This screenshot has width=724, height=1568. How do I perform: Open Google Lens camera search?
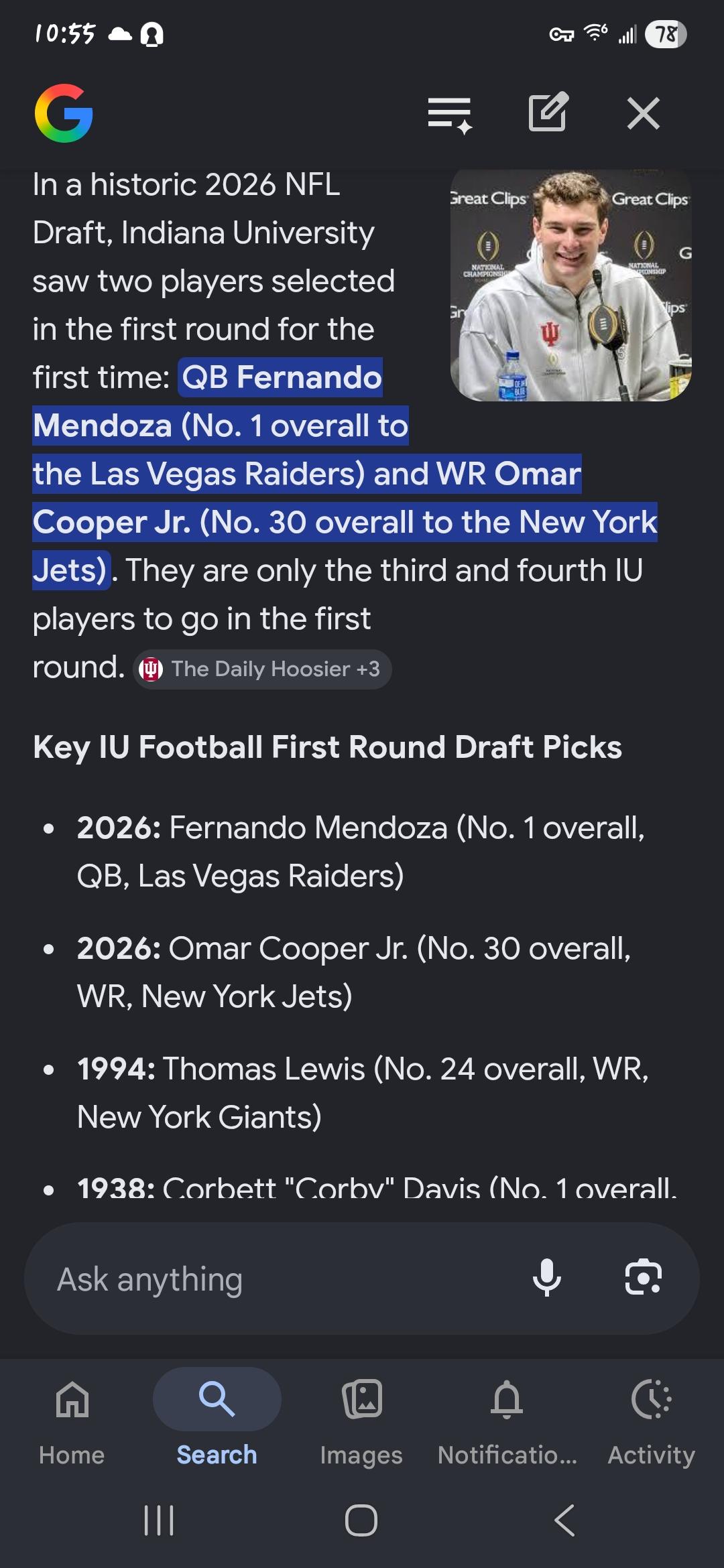pos(643,1277)
